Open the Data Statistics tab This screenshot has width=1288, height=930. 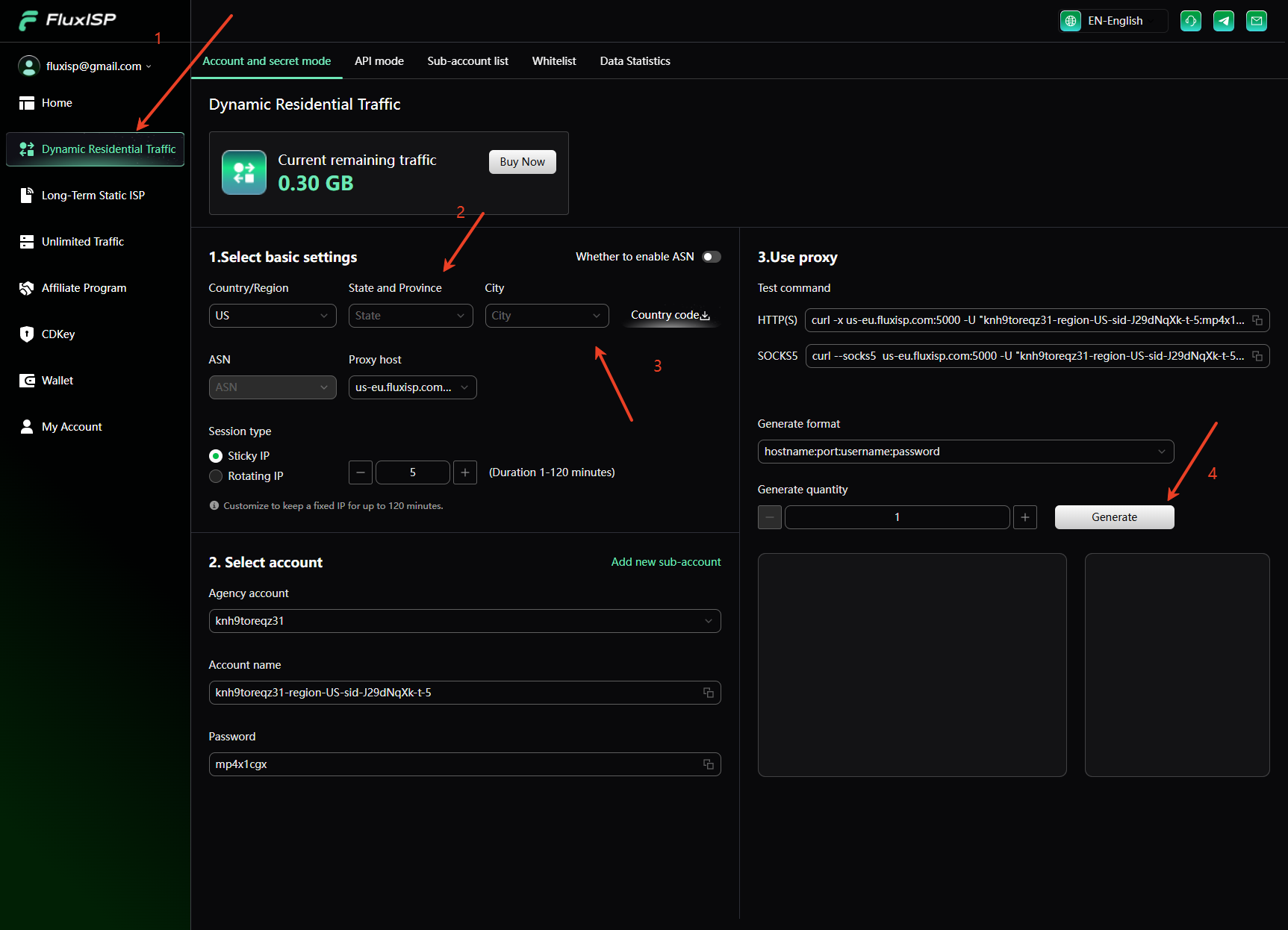(635, 61)
